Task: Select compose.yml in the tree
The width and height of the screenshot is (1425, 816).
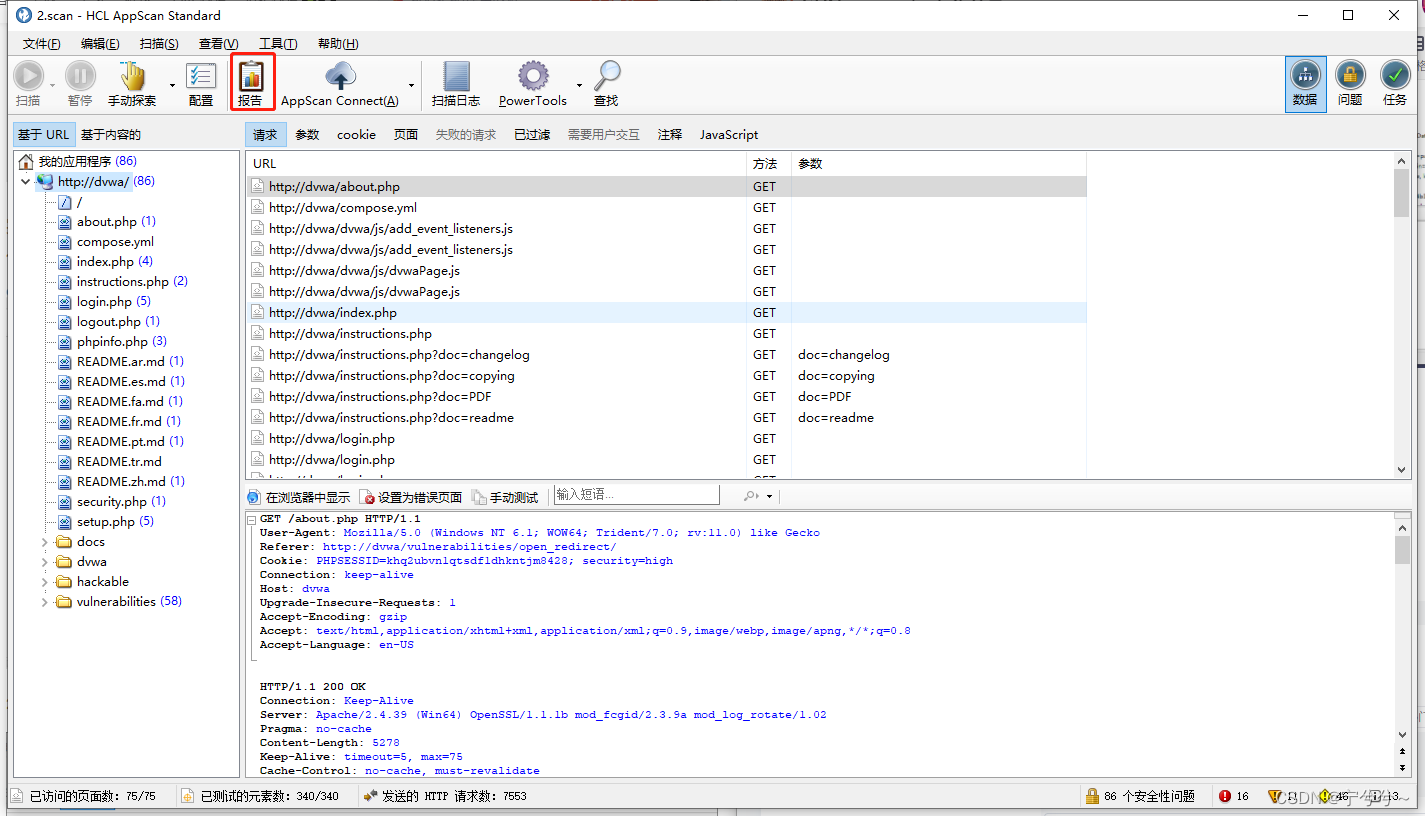Action: 106,242
